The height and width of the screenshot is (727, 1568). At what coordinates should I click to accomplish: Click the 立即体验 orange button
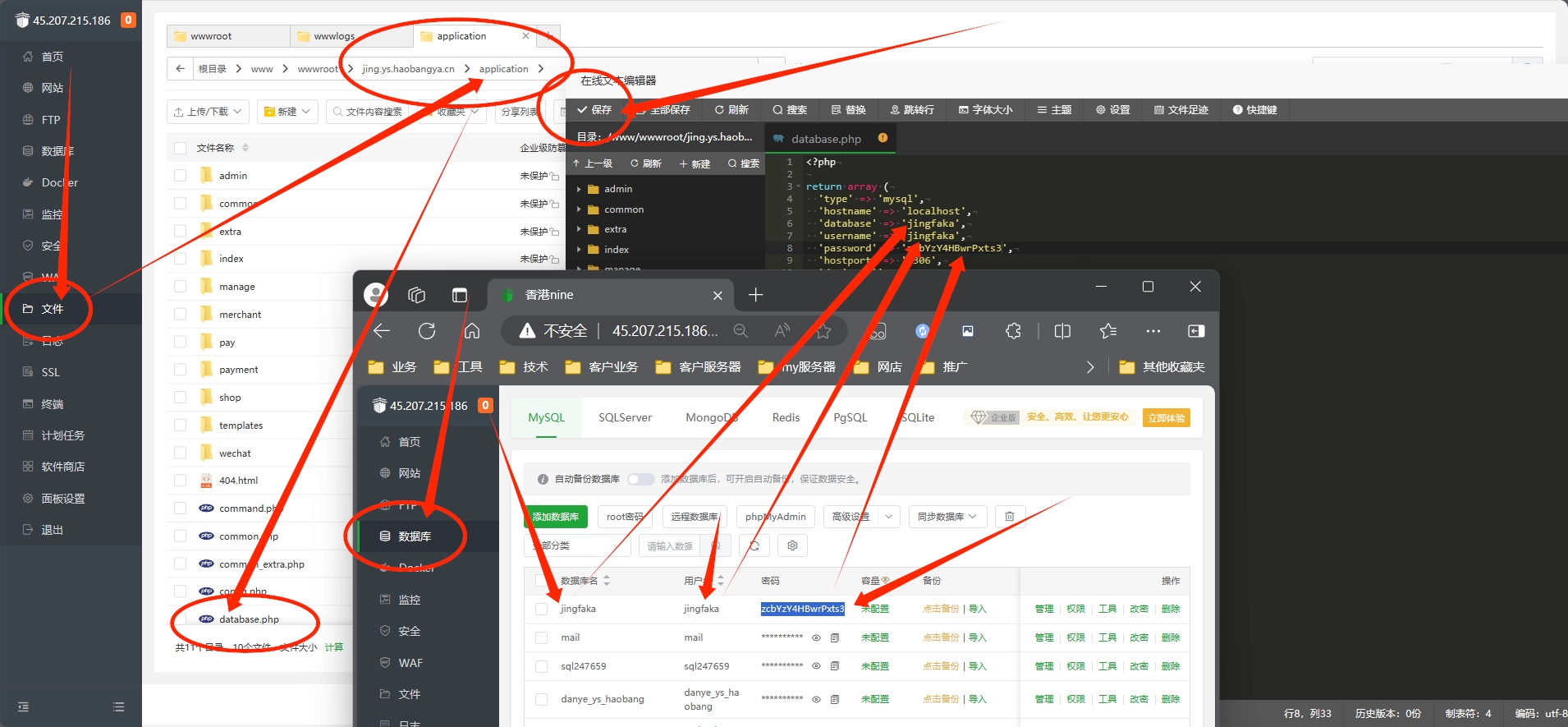[1167, 418]
